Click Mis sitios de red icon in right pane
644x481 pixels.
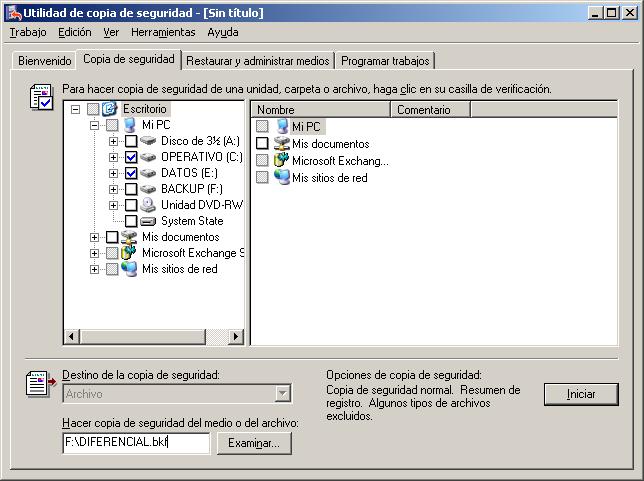click(x=281, y=177)
